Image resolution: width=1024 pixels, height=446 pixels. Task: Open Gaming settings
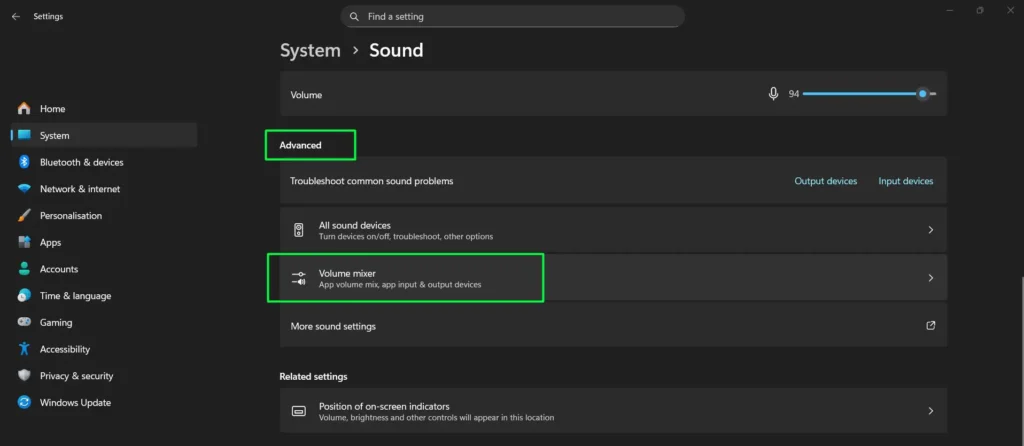pyautogui.click(x=104, y=323)
